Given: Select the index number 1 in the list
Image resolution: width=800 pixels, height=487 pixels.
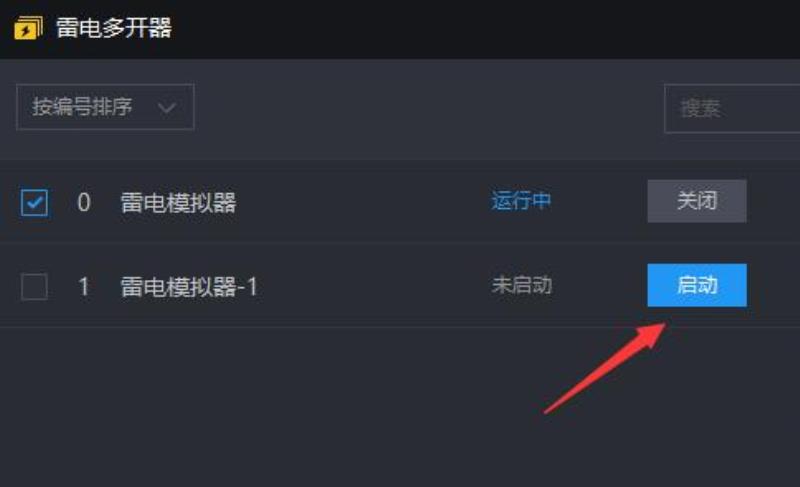Looking at the screenshot, I should [84, 286].
